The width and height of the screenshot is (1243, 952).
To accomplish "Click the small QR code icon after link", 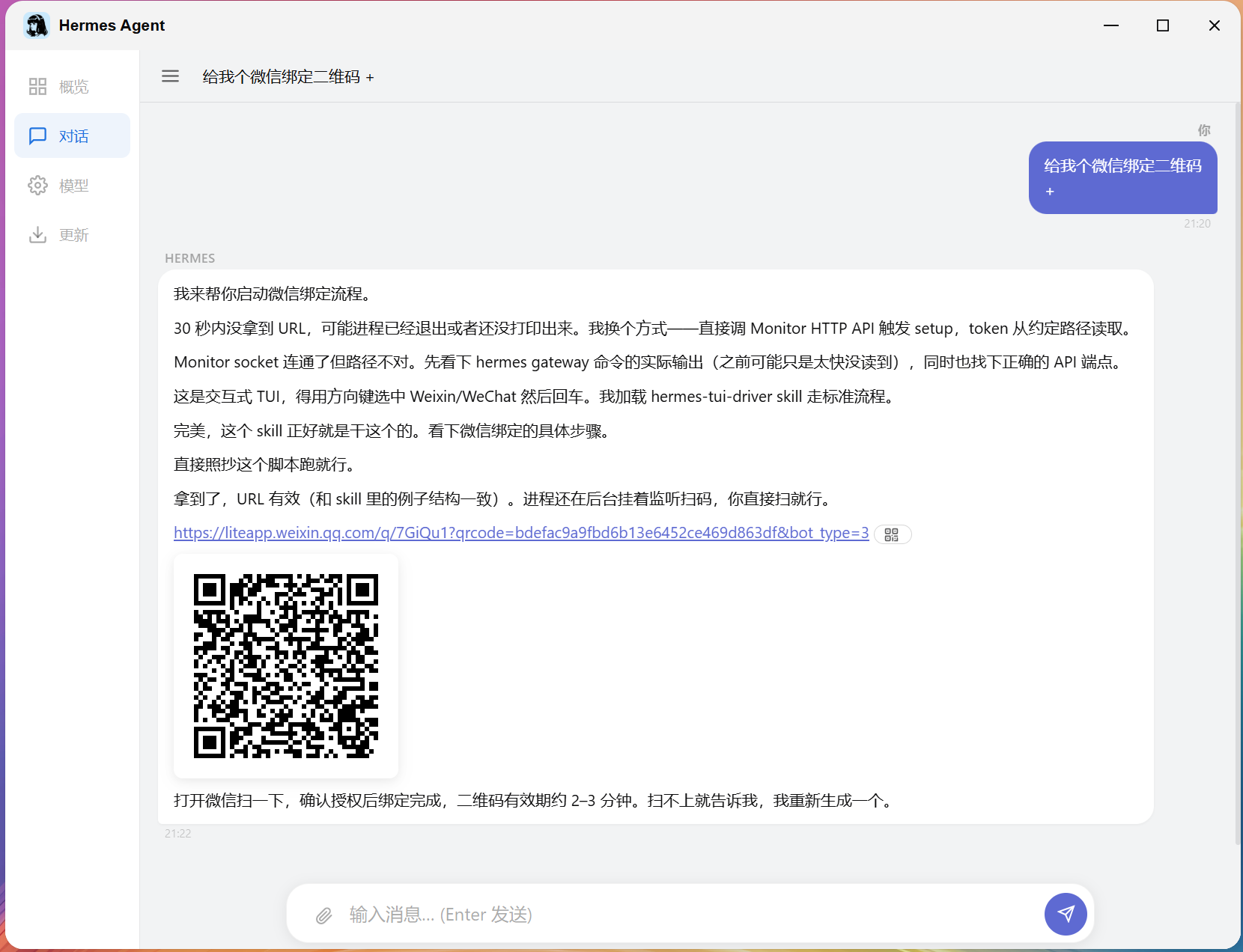I will pyautogui.click(x=892, y=534).
